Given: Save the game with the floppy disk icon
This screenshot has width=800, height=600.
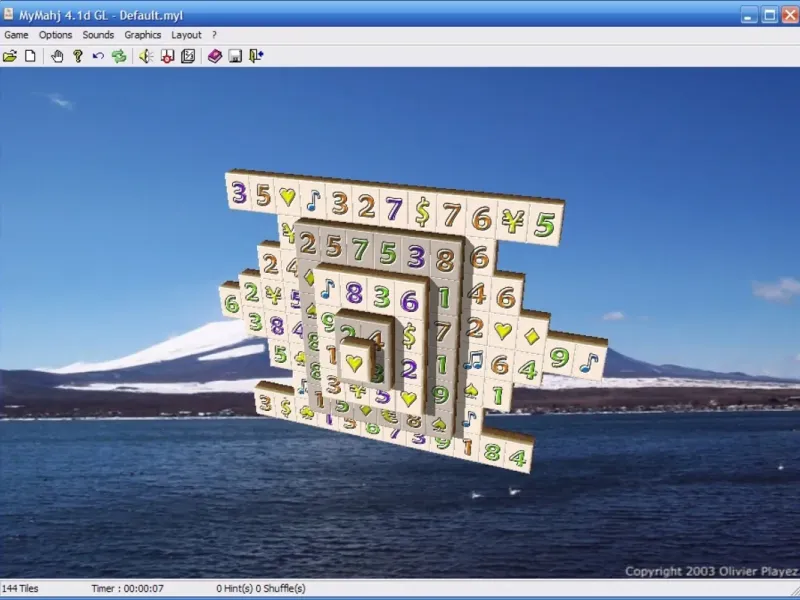Looking at the screenshot, I should click(235, 56).
